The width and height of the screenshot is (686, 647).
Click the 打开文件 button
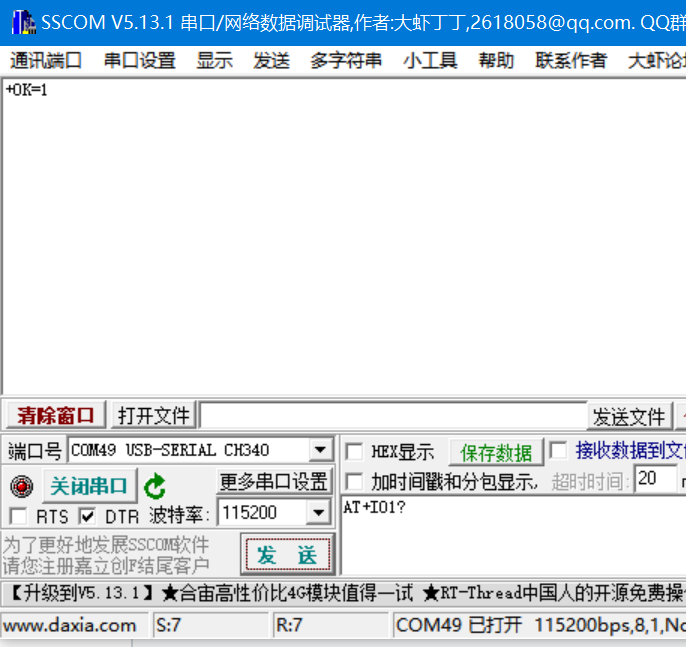coord(153,415)
